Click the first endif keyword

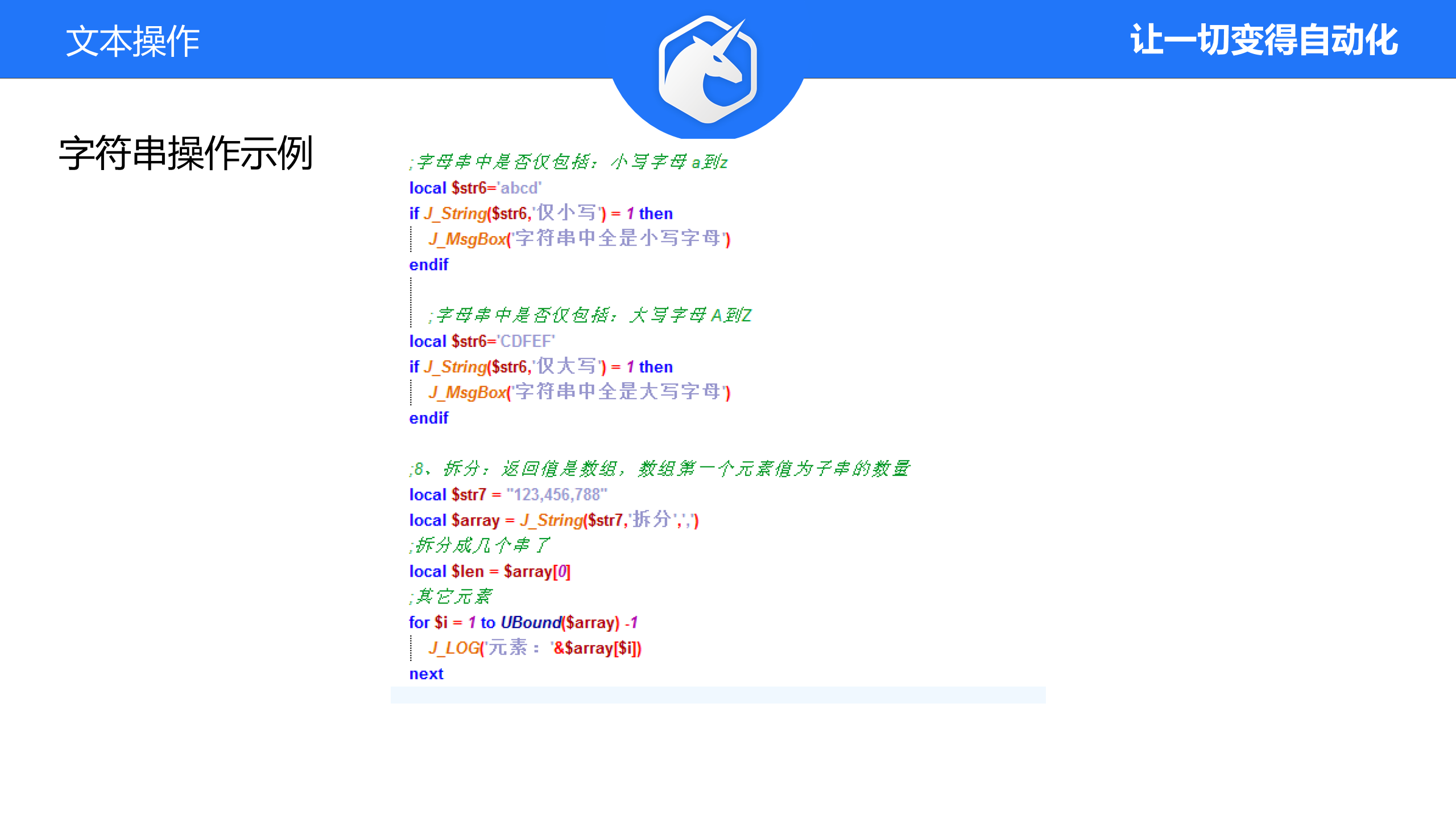[x=429, y=264]
